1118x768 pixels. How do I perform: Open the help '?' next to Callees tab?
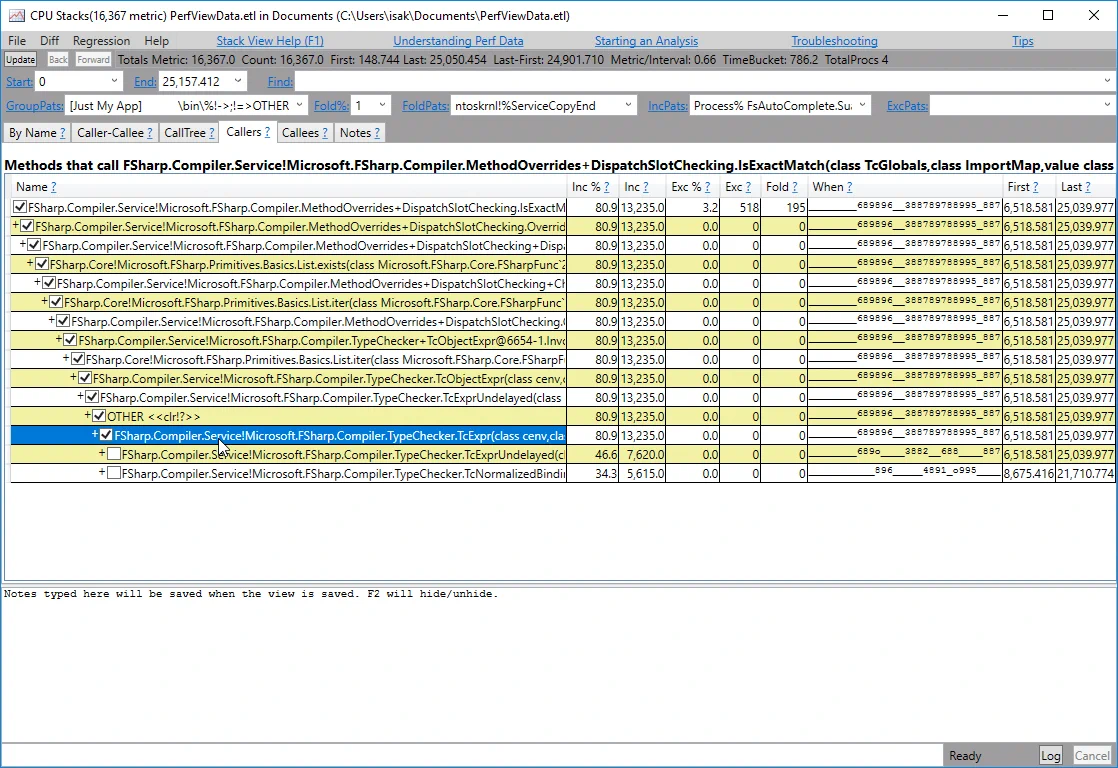click(325, 133)
